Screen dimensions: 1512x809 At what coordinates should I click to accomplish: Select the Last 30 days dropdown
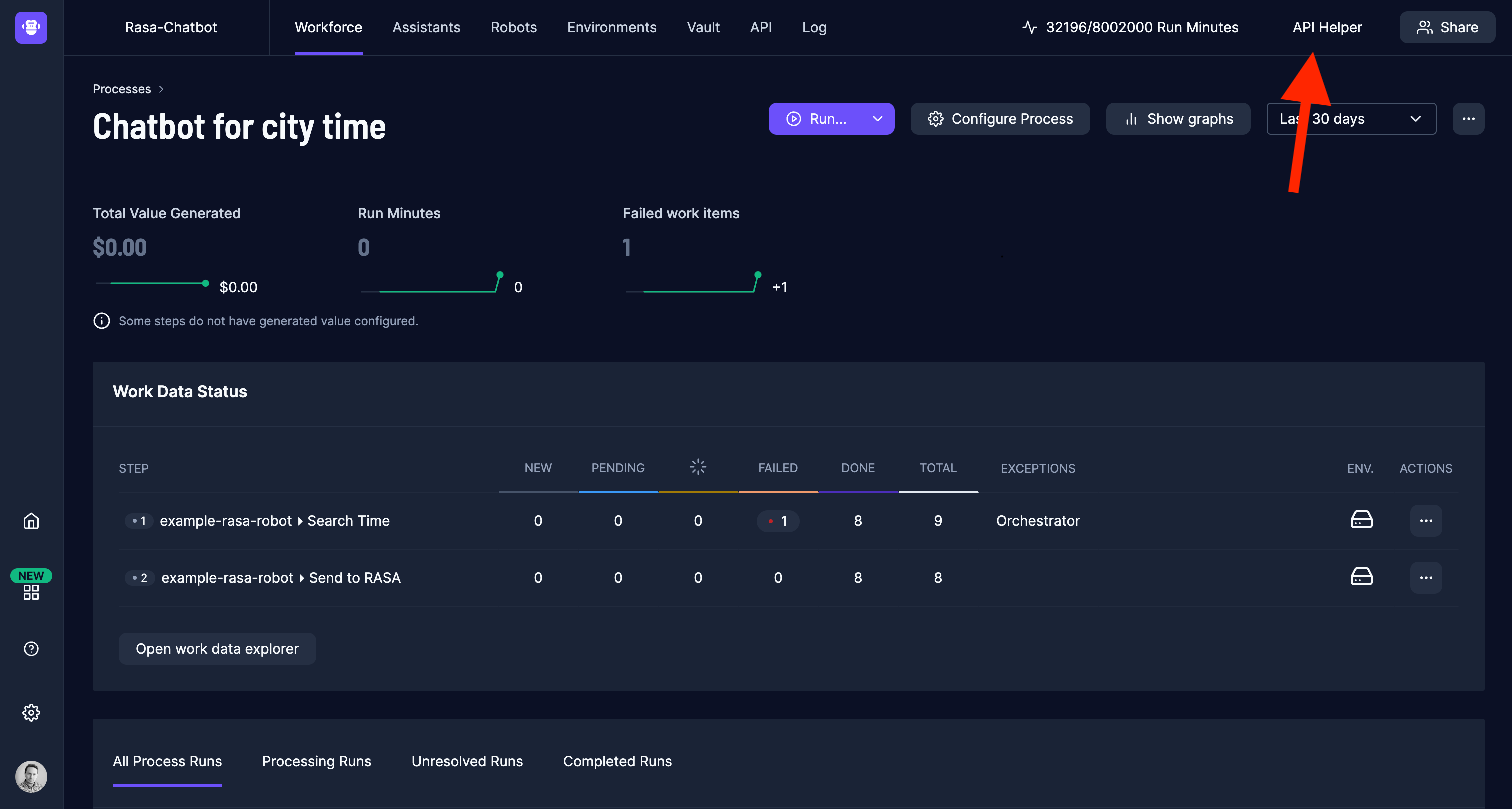(1350, 119)
